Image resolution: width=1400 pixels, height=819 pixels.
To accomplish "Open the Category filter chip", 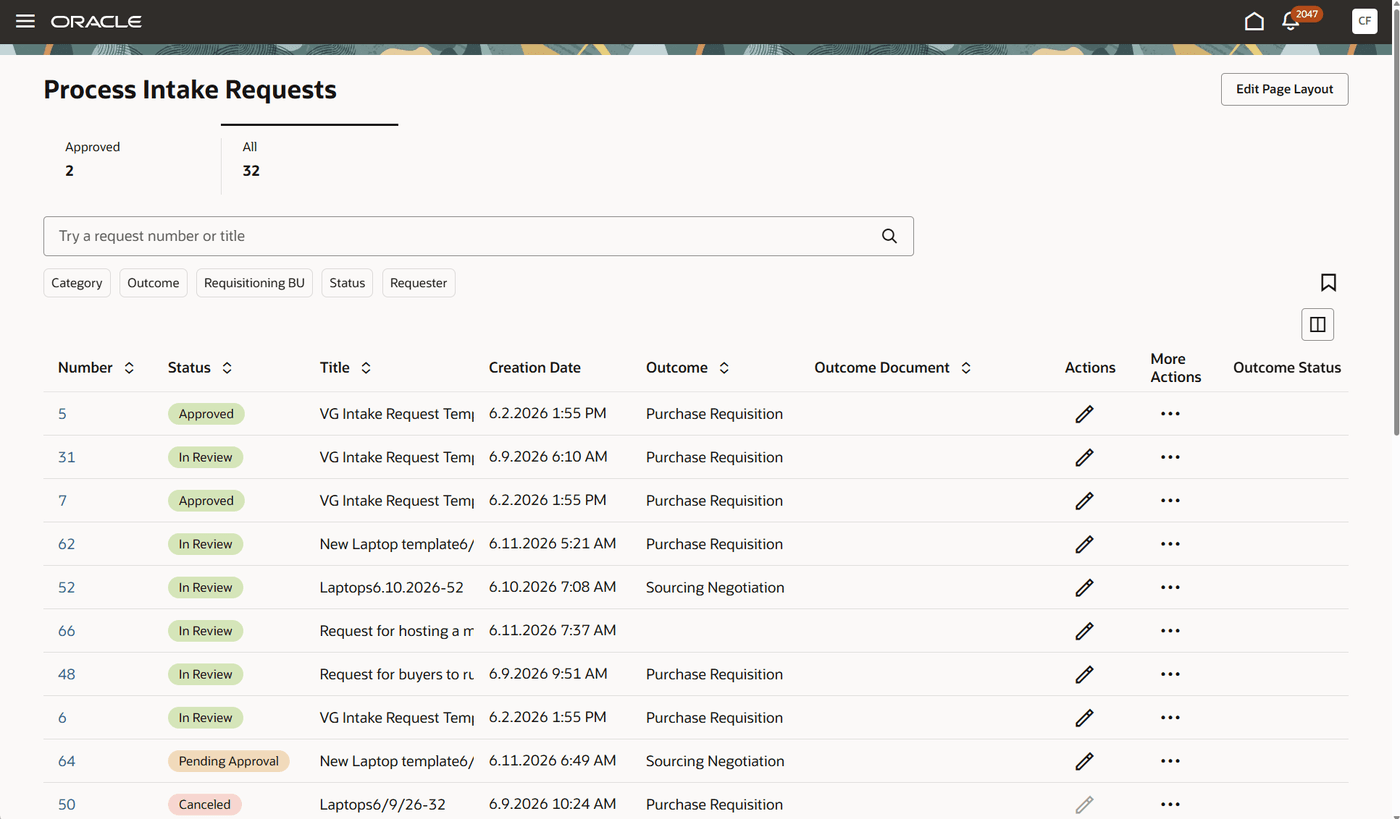I will (77, 283).
